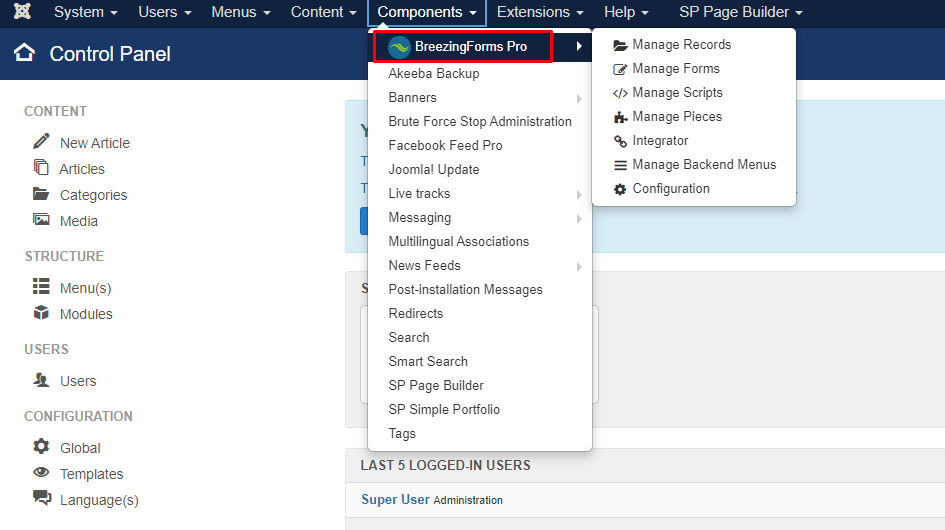This screenshot has width=945, height=530.
Task: Click the Media image icon
Action: click(41, 219)
